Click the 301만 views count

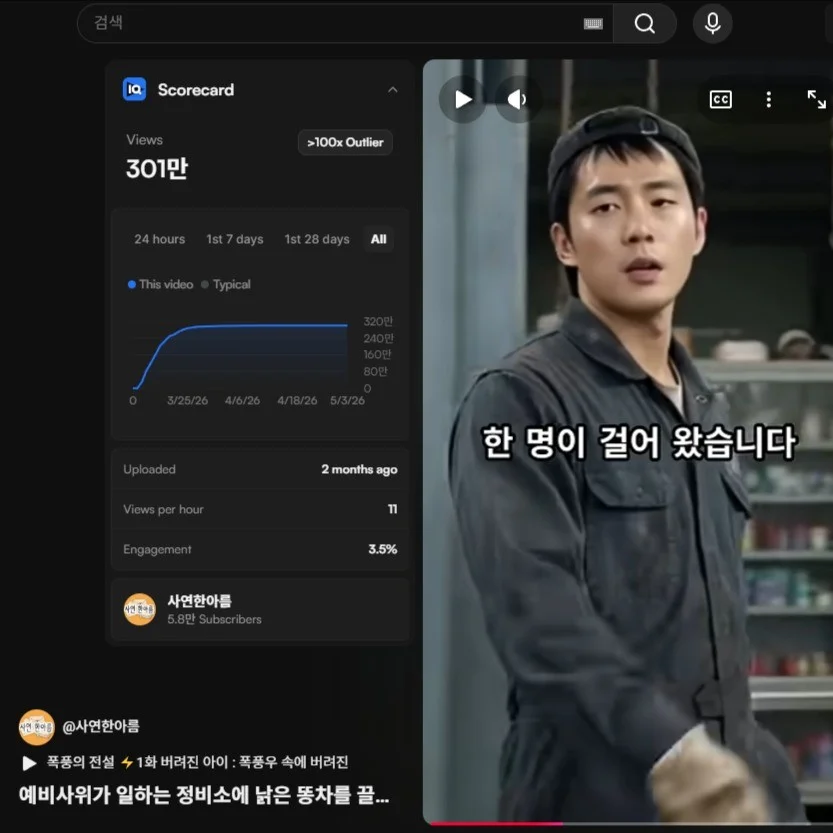point(157,169)
